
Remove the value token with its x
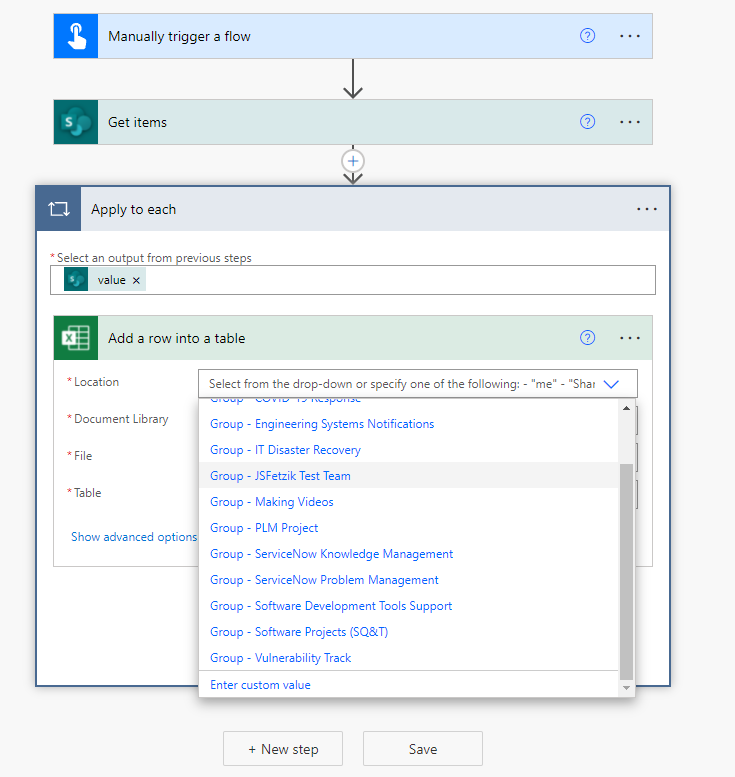pyautogui.click(x=136, y=280)
